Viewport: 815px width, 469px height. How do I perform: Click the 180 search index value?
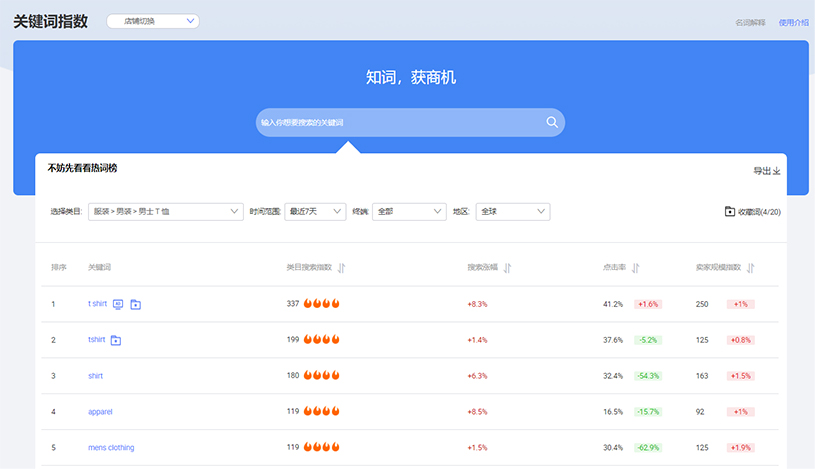[x=293, y=375]
